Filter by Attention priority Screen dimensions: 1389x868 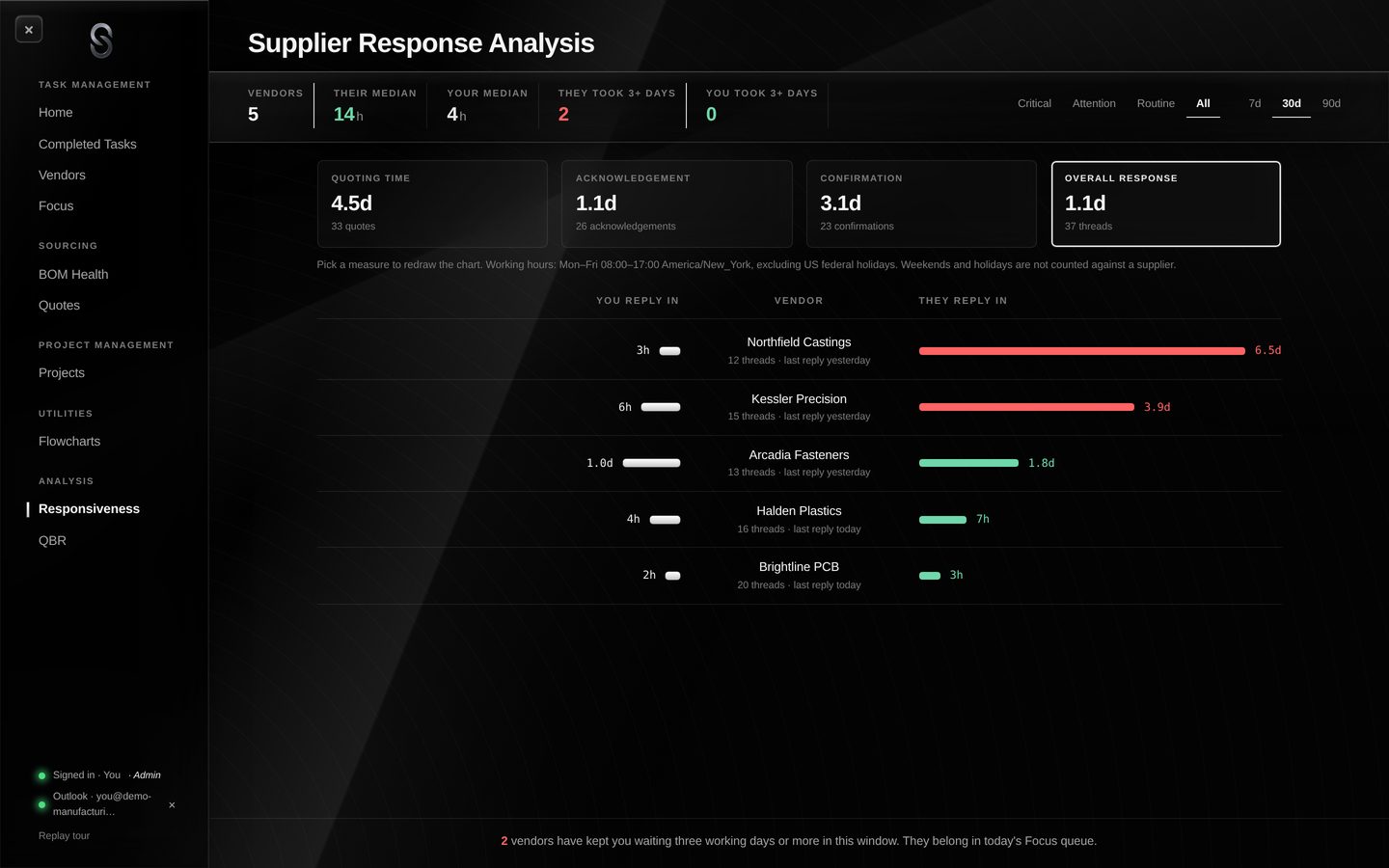point(1094,103)
